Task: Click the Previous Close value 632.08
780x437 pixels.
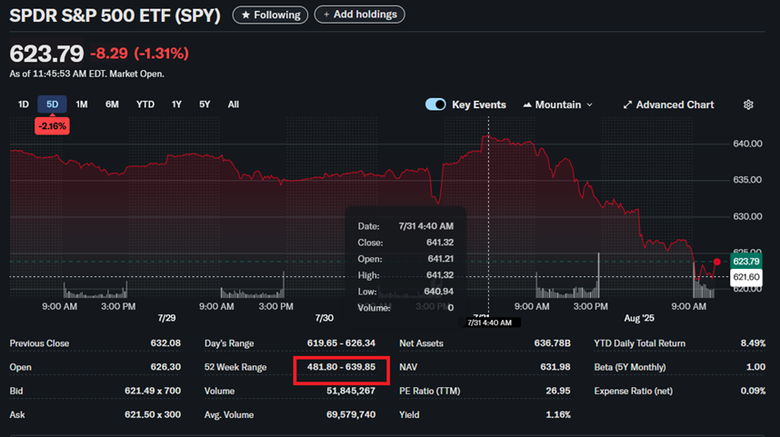Action: [x=166, y=343]
